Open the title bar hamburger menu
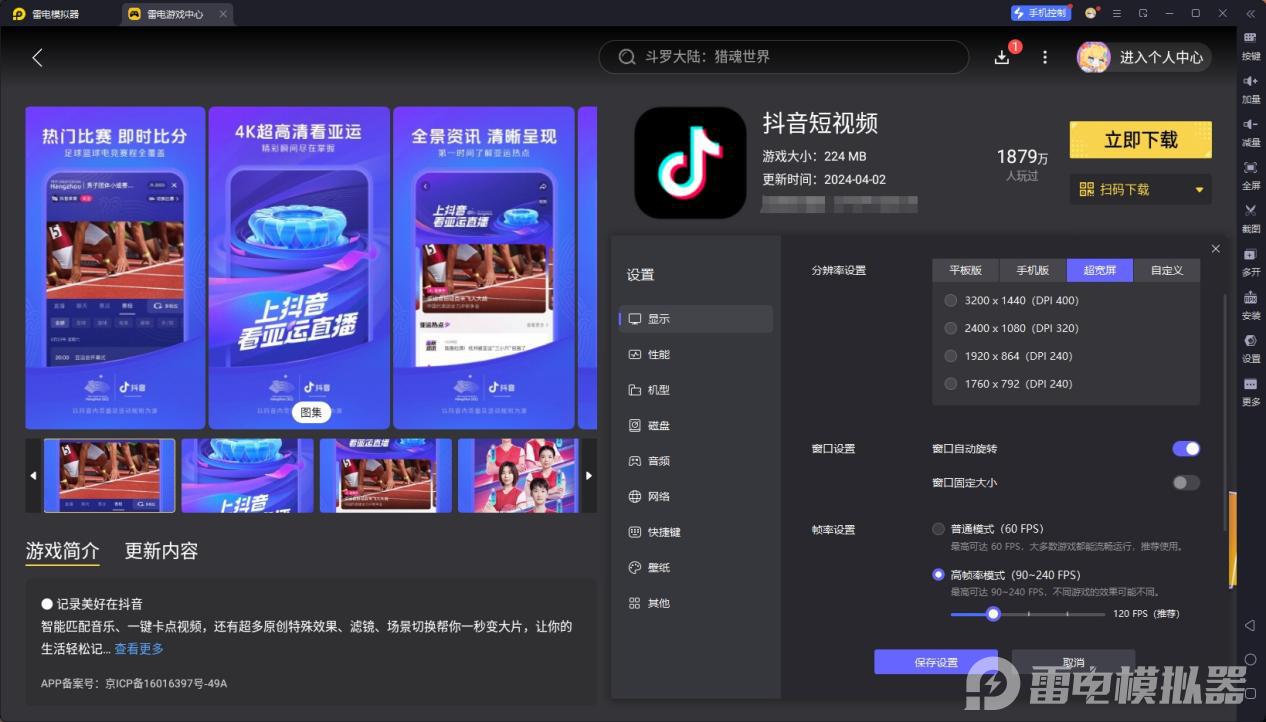1266x722 pixels. (1116, 13)
